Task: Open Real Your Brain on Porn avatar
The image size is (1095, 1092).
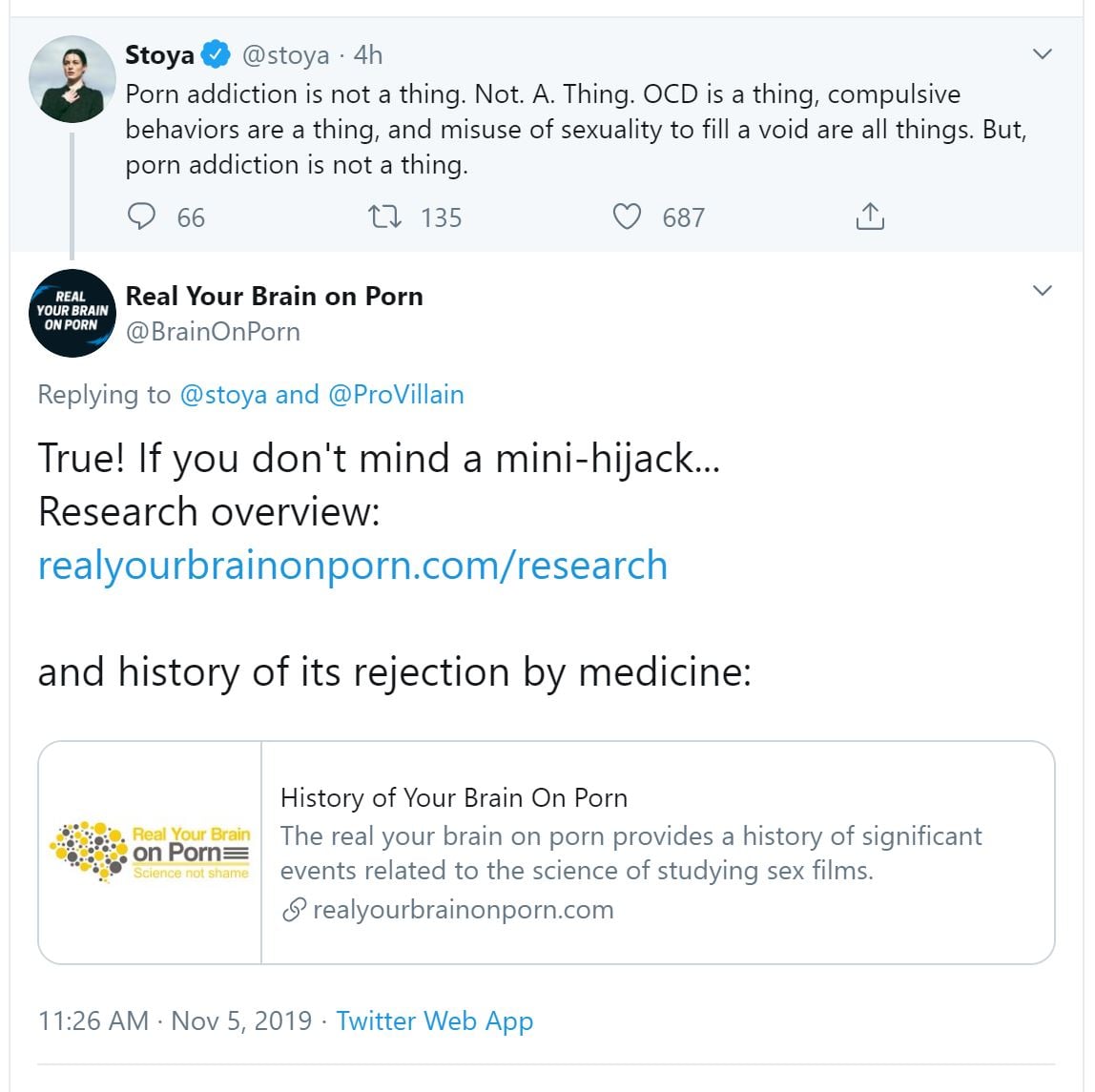Action: coord(72,314)
